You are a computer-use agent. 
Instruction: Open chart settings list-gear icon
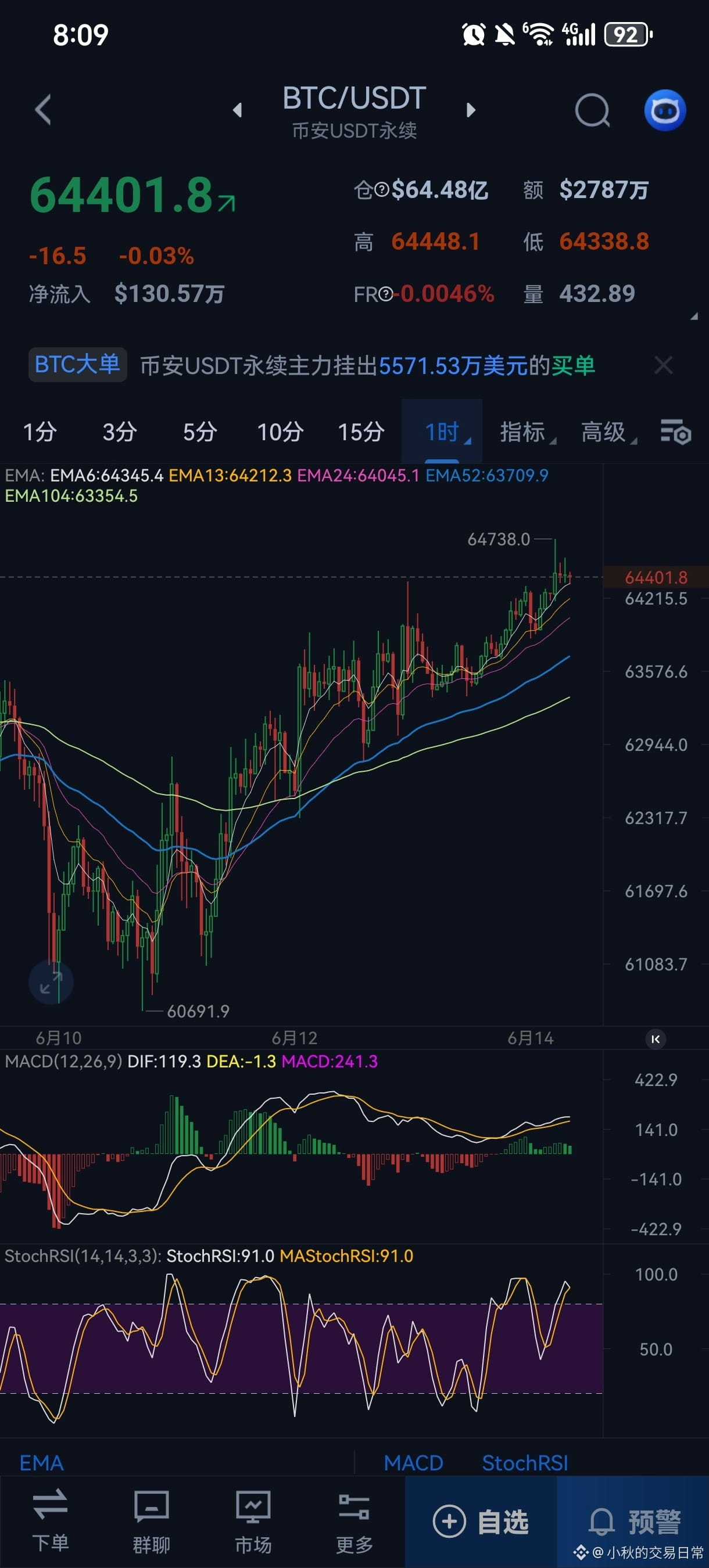click(x=675, y=431)
